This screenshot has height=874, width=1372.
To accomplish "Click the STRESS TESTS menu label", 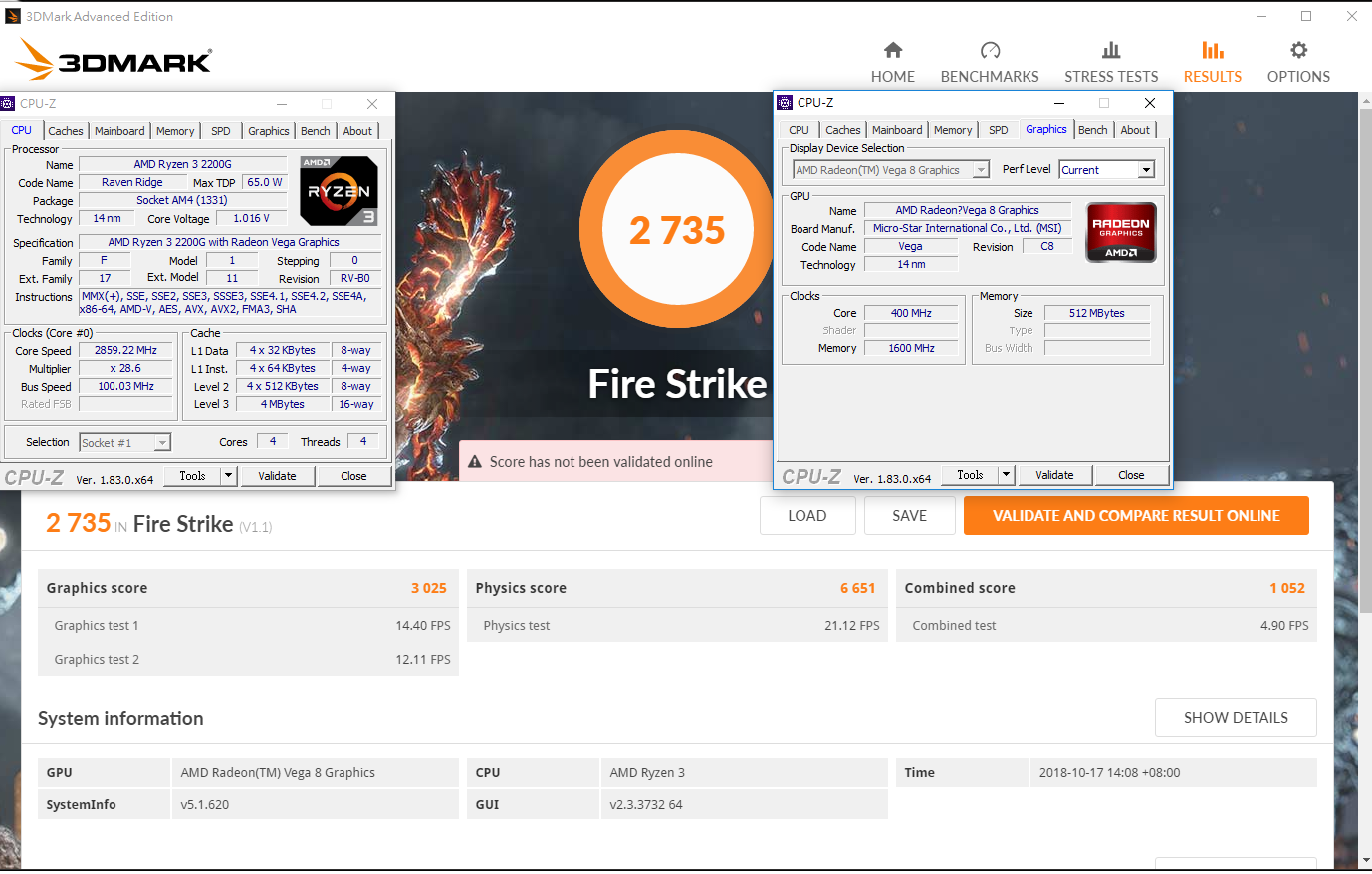I will tap(1111, 77).
